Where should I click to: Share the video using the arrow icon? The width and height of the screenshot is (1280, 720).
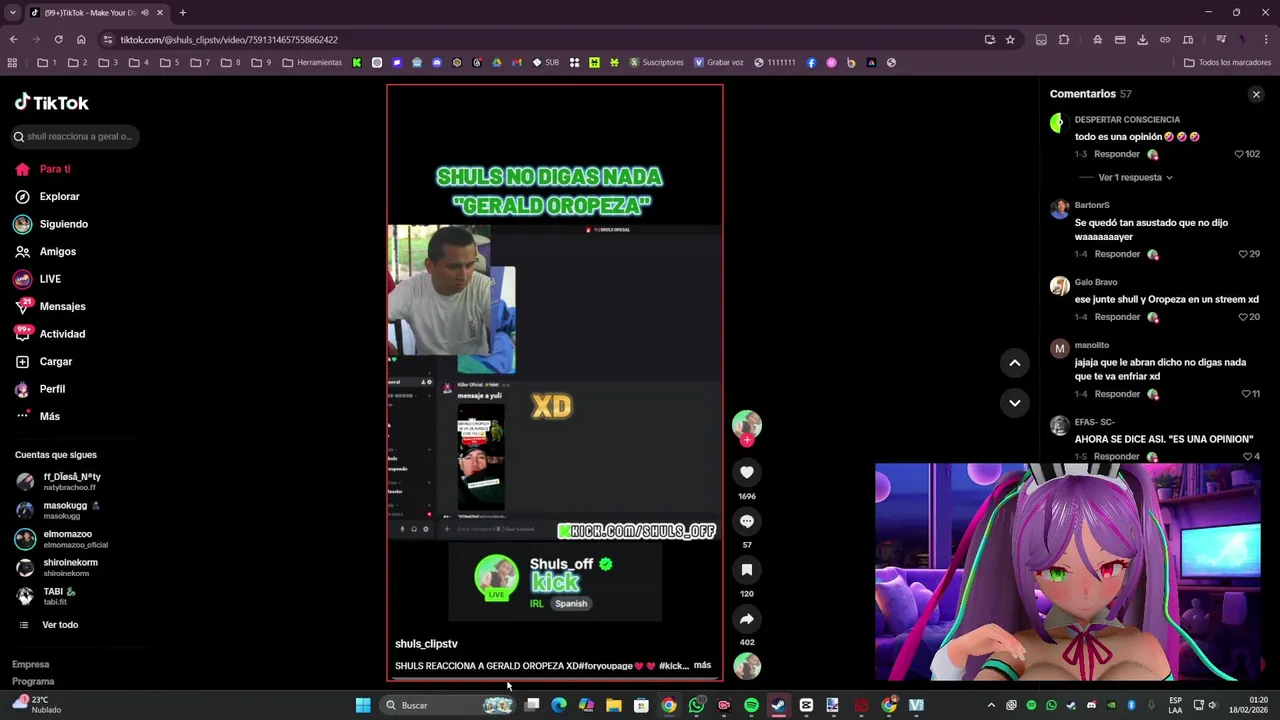pos(747,619)
